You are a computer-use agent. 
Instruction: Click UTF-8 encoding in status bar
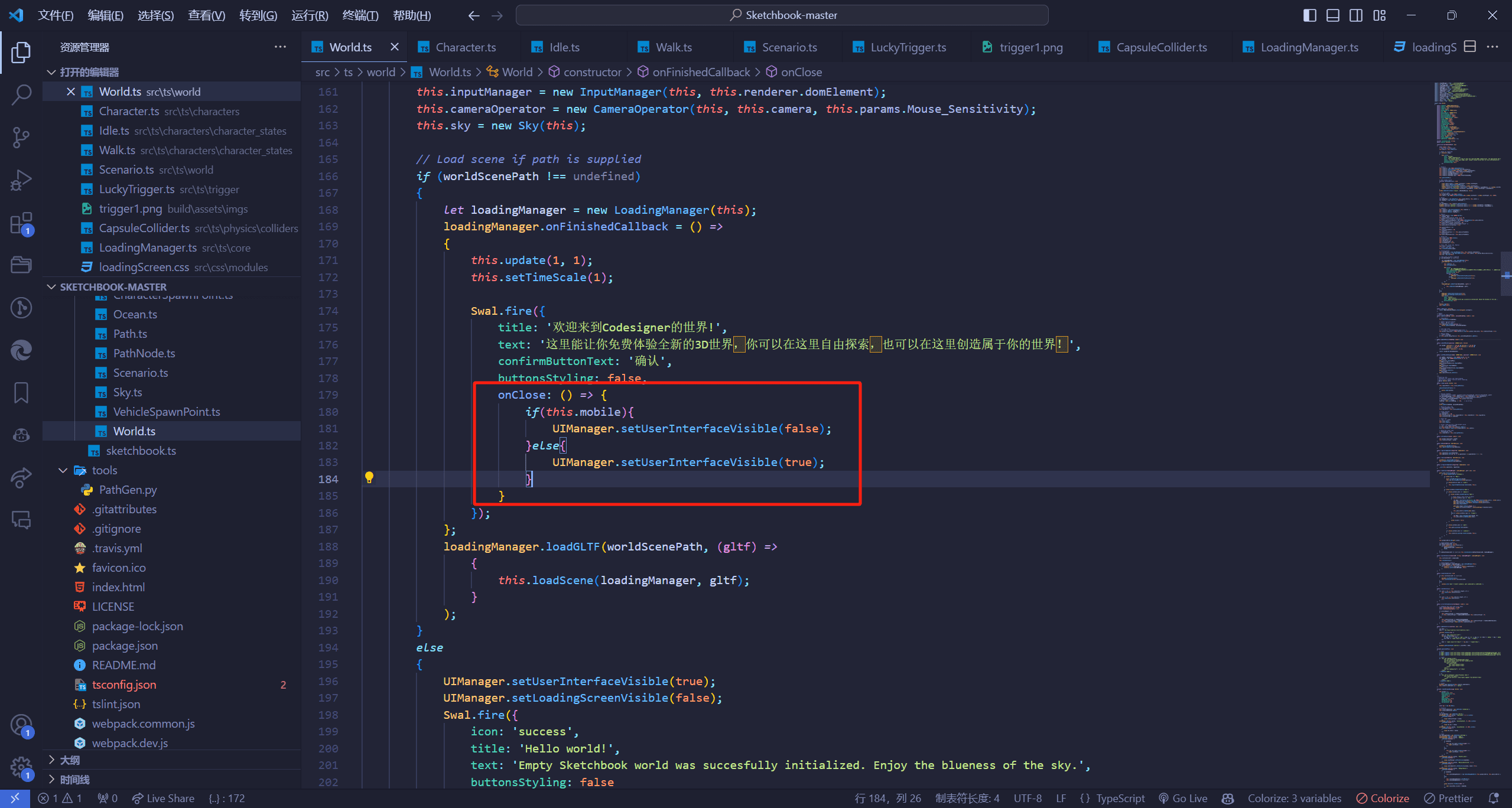tap(1027, 799)
